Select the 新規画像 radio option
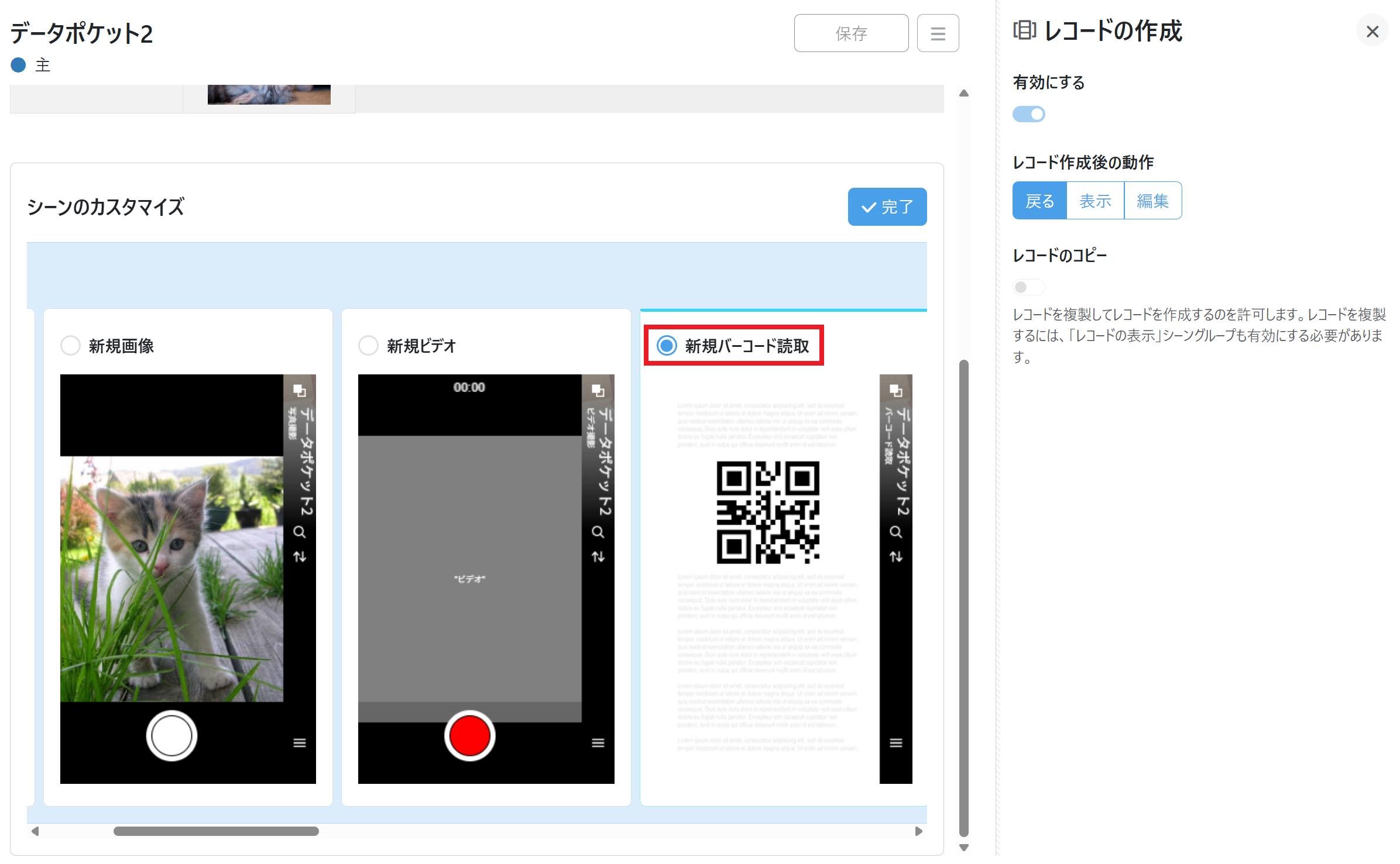This screenshot has height=864, width=1400. point(70,346)
